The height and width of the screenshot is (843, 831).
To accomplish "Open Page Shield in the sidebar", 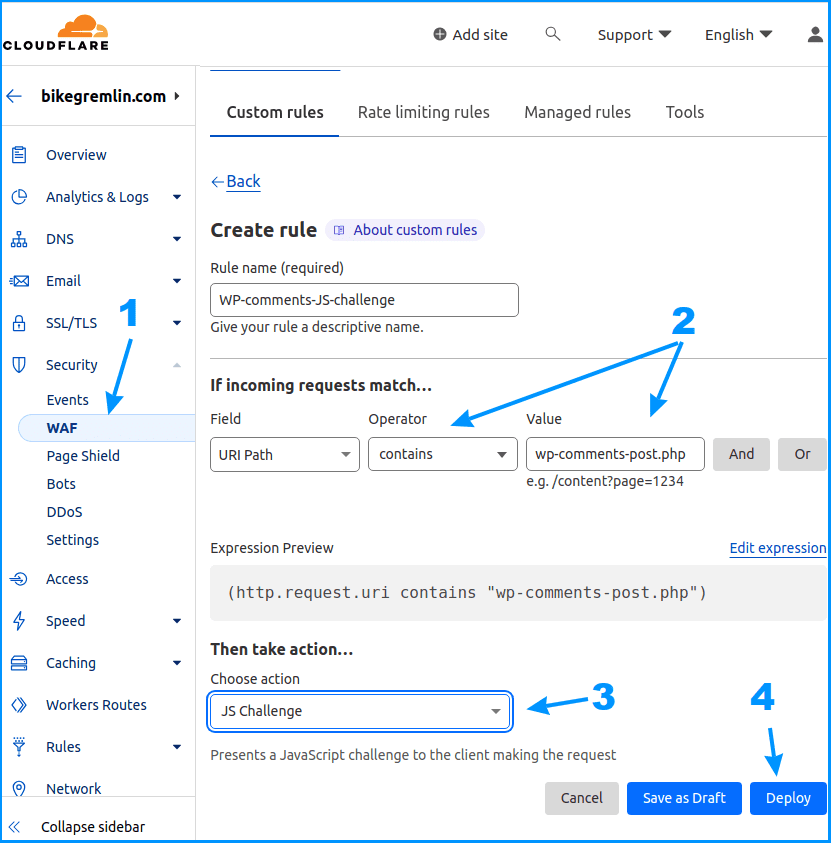I will pos(83,456).
